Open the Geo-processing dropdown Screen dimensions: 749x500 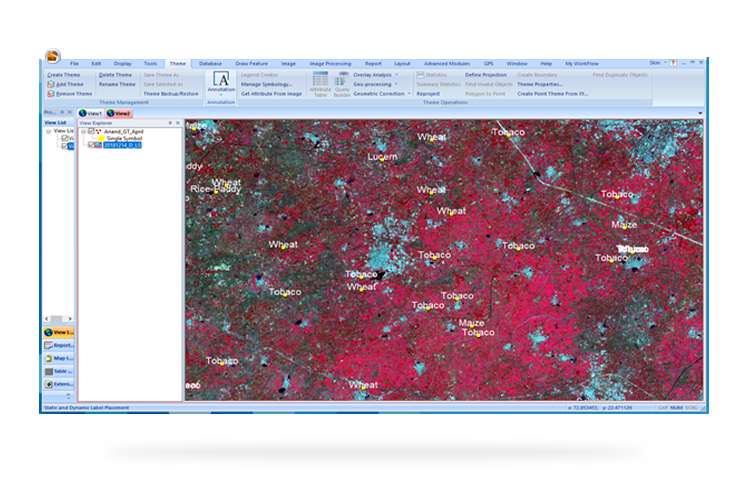396,85
